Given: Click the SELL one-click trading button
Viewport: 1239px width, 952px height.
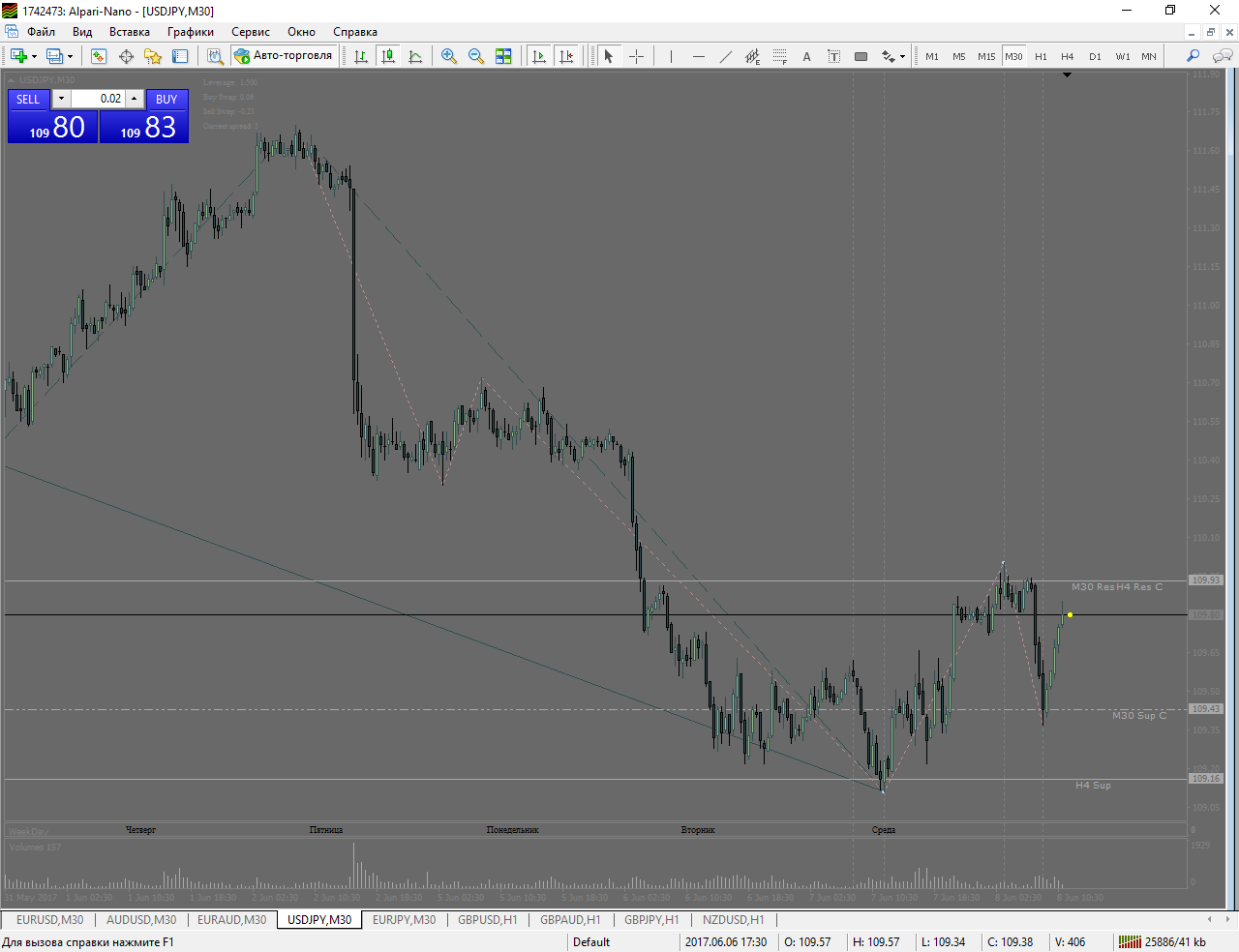Looking at the screenshot, I should [28, 99].
